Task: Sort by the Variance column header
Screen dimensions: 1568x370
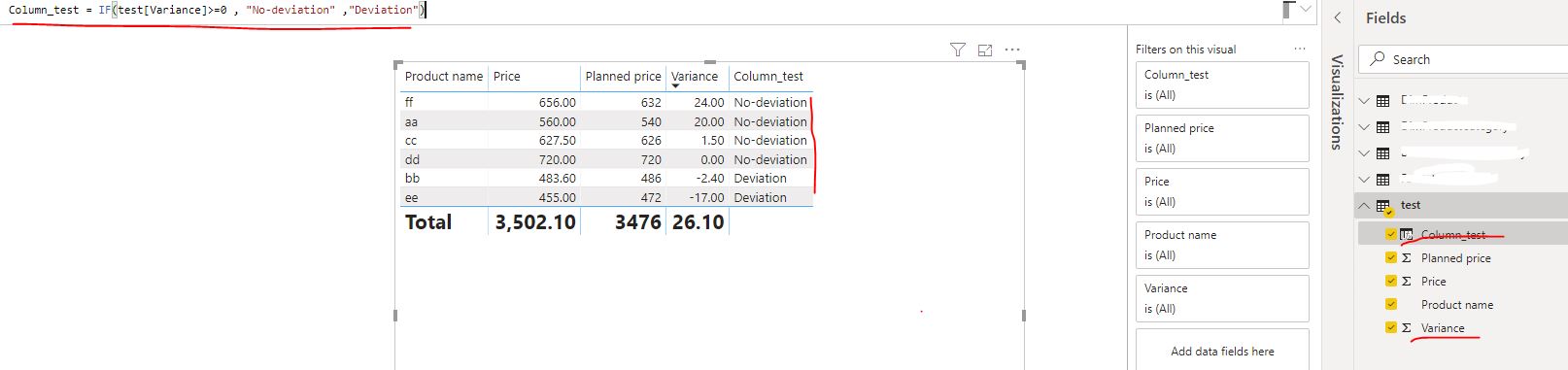Action: tap(695, 76)
